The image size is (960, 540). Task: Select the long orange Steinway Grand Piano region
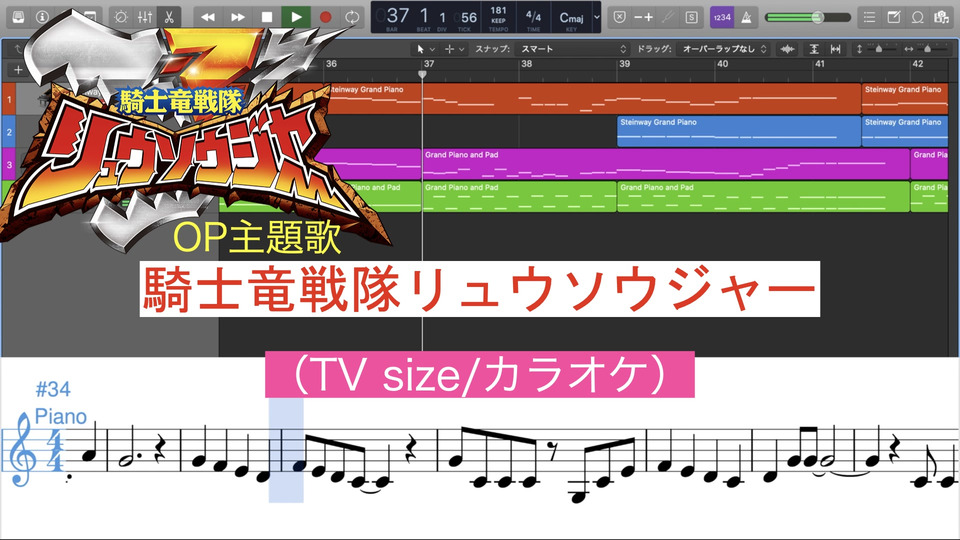[592, 99]
